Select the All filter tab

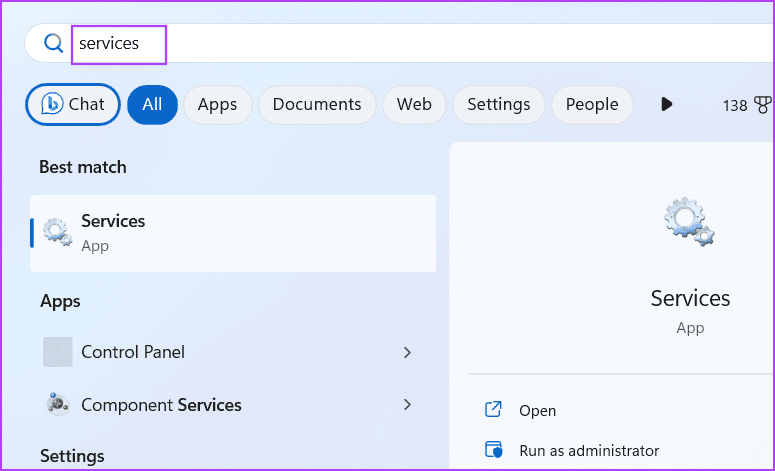[152, 104]
